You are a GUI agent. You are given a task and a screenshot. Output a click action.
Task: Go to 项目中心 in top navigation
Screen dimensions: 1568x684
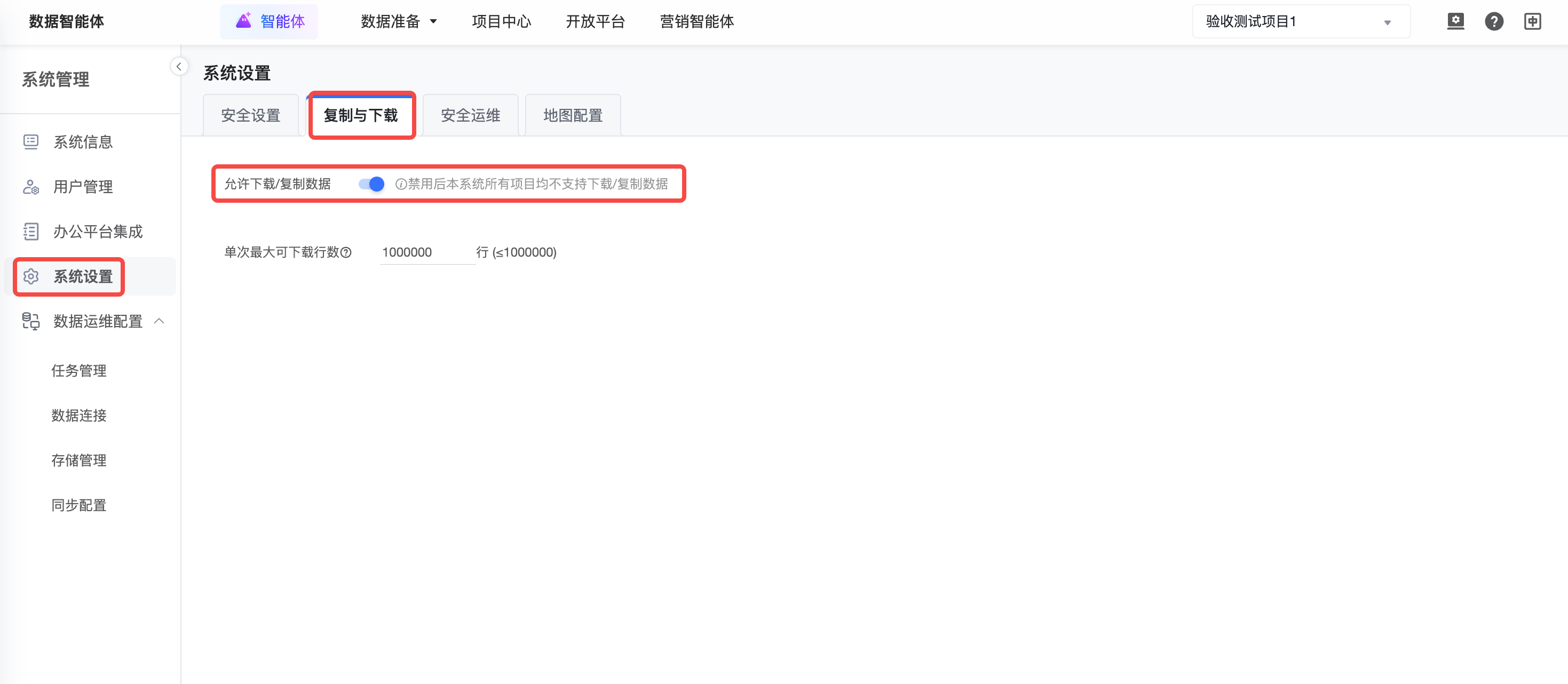(x=502, y=21)
